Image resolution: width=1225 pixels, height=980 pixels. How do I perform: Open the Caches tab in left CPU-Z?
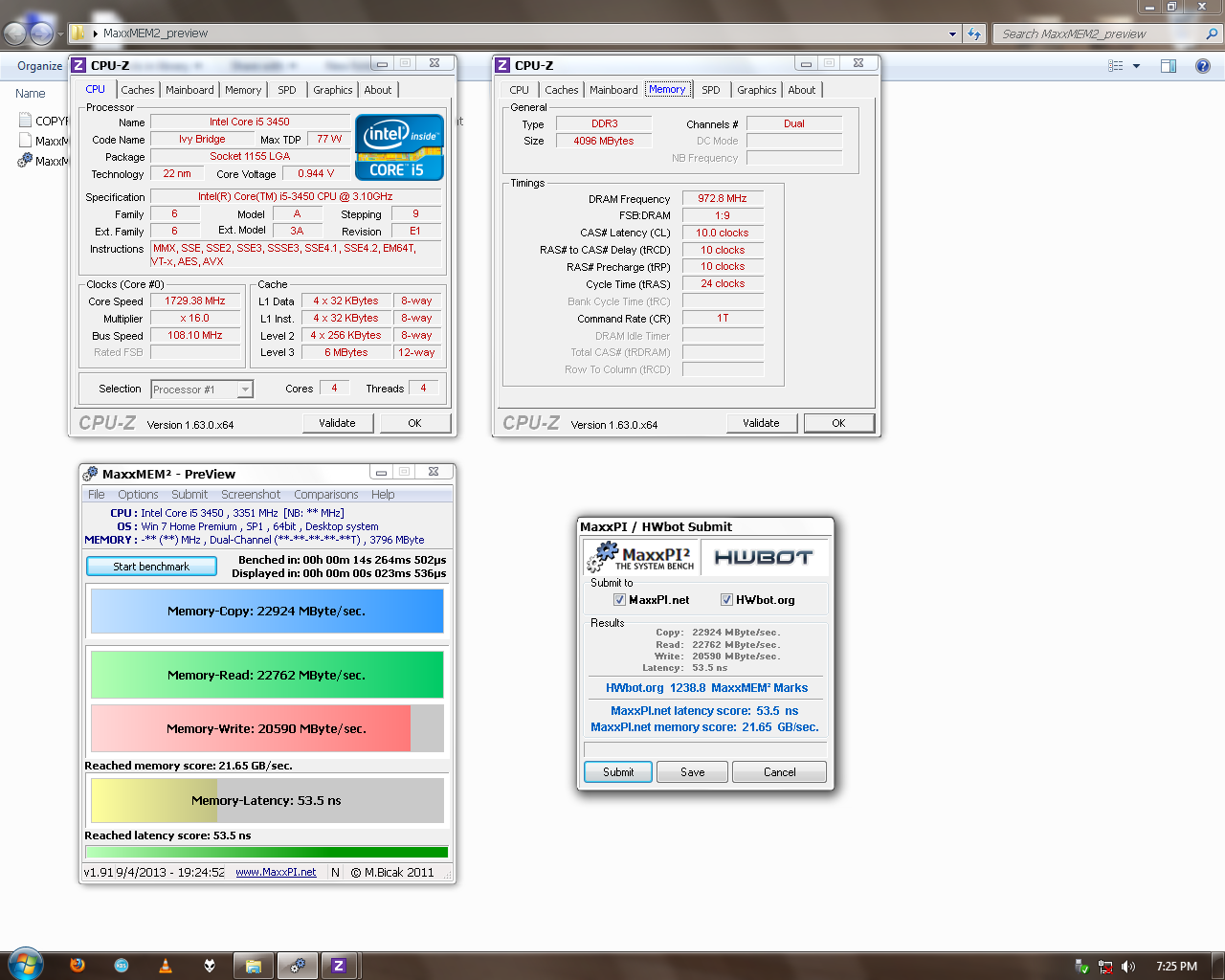tap(137, 90)
